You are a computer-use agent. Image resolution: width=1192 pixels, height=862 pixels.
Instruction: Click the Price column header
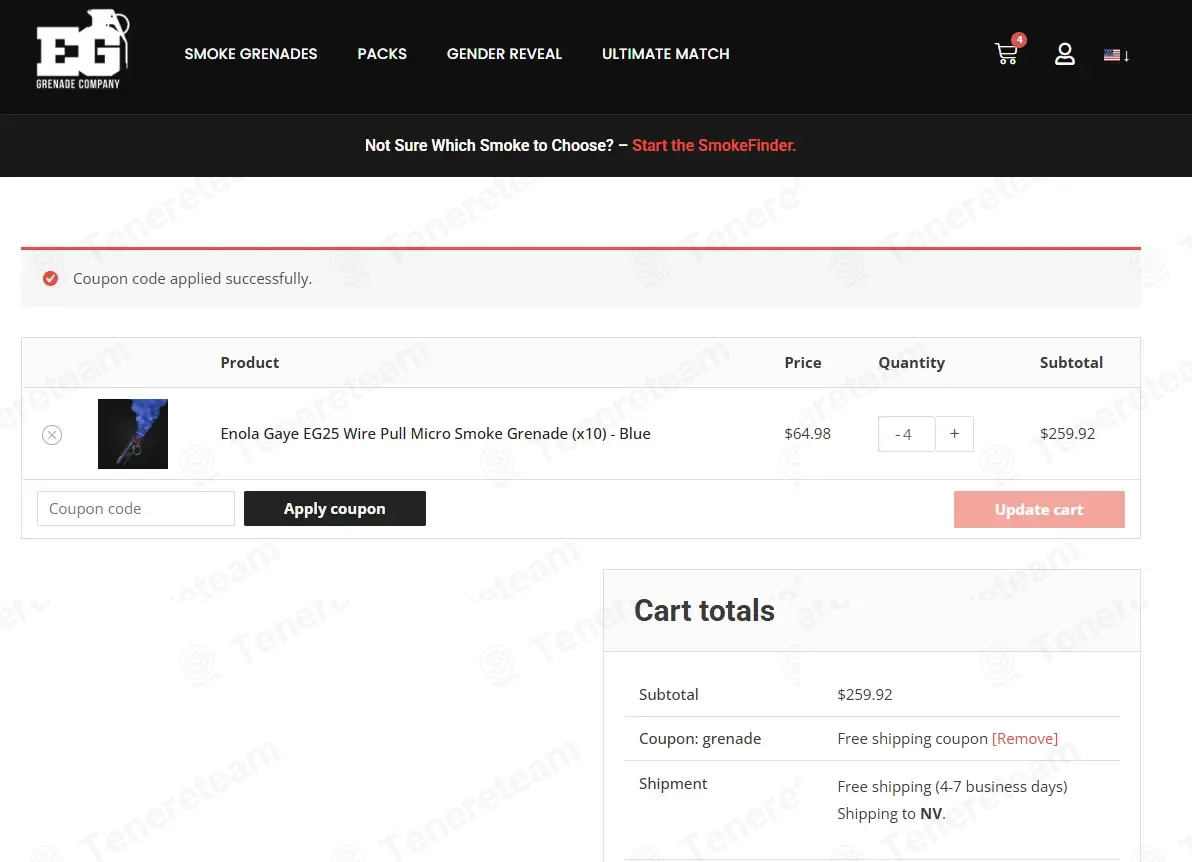pyautogui.click(x=803, y=363)
